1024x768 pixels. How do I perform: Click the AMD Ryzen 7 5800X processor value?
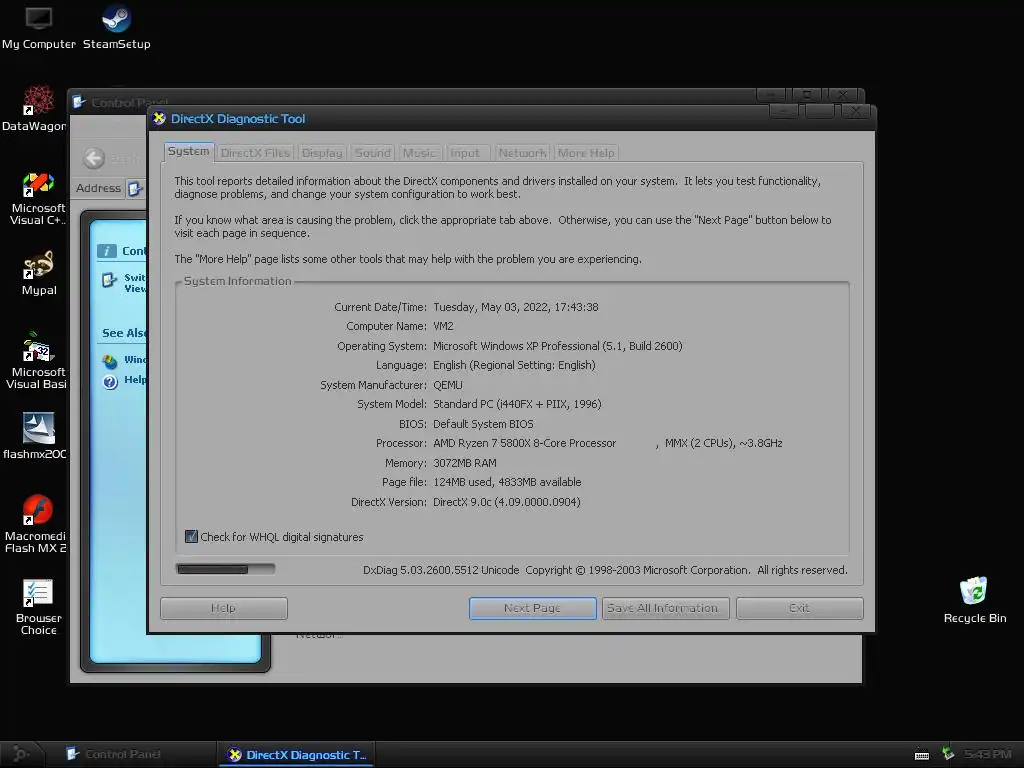click(x=607, y=443)
